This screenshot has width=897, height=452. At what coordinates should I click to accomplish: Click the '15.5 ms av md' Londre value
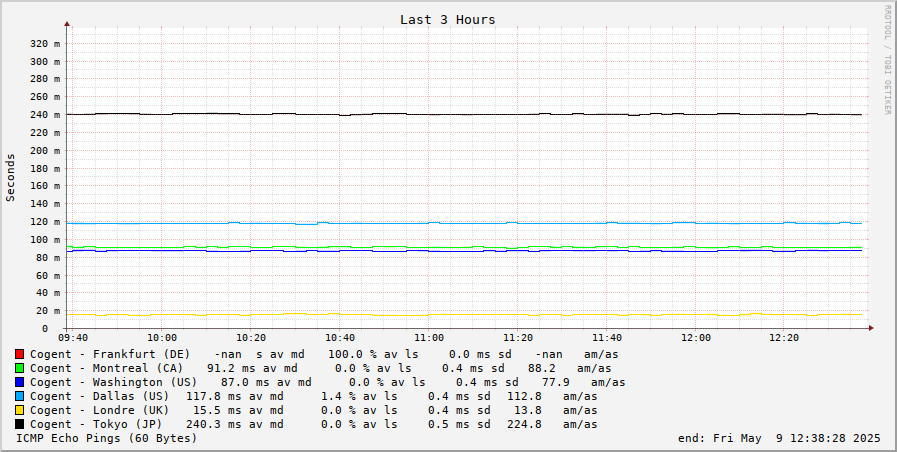(238, 410)
